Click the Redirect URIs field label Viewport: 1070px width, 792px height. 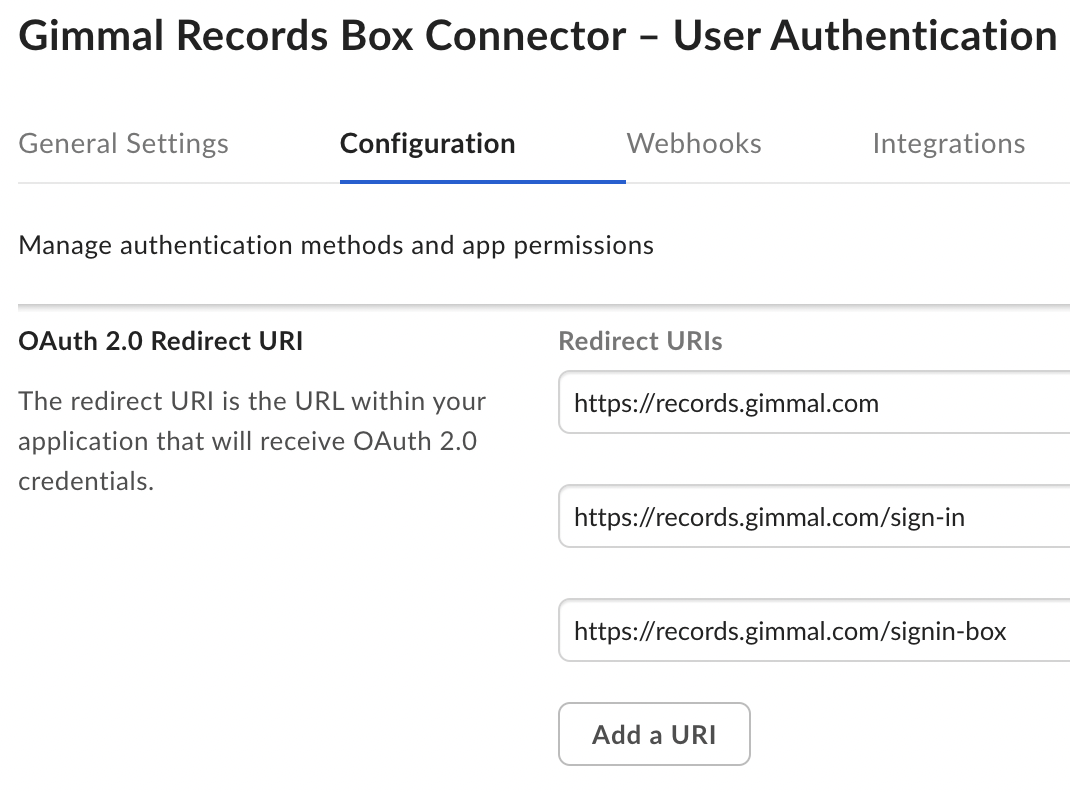[640, 342]
